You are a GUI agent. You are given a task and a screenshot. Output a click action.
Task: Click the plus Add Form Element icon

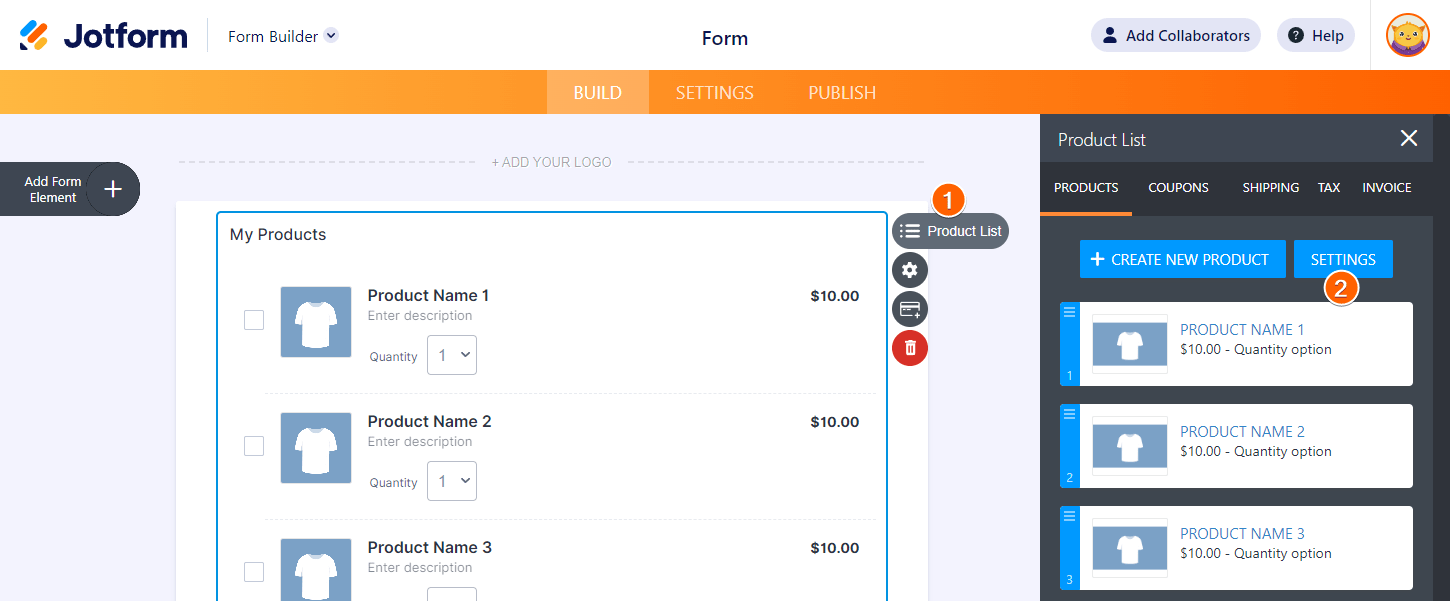(113, 189)
